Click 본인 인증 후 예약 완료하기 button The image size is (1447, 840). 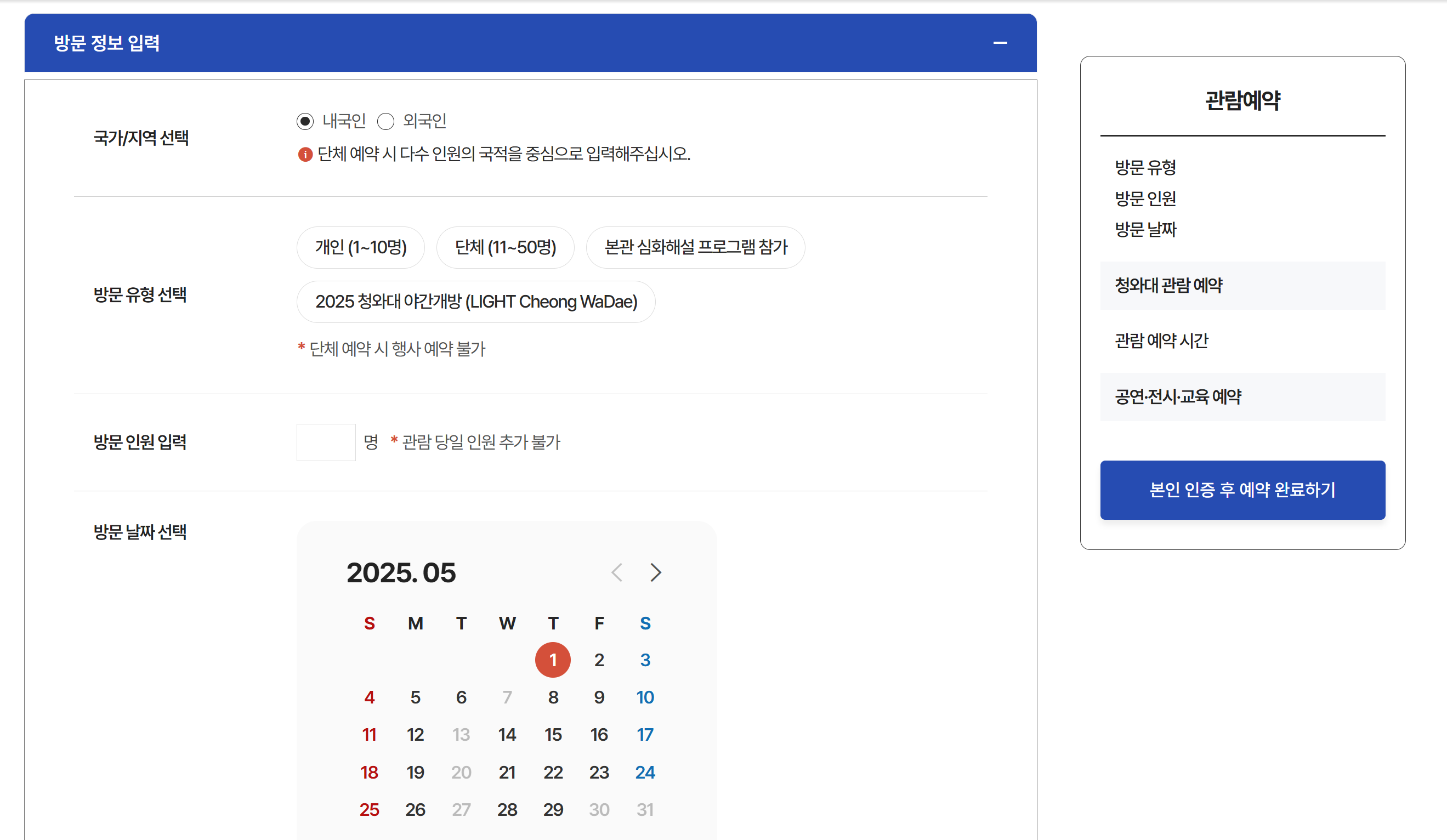(1242, 490)
